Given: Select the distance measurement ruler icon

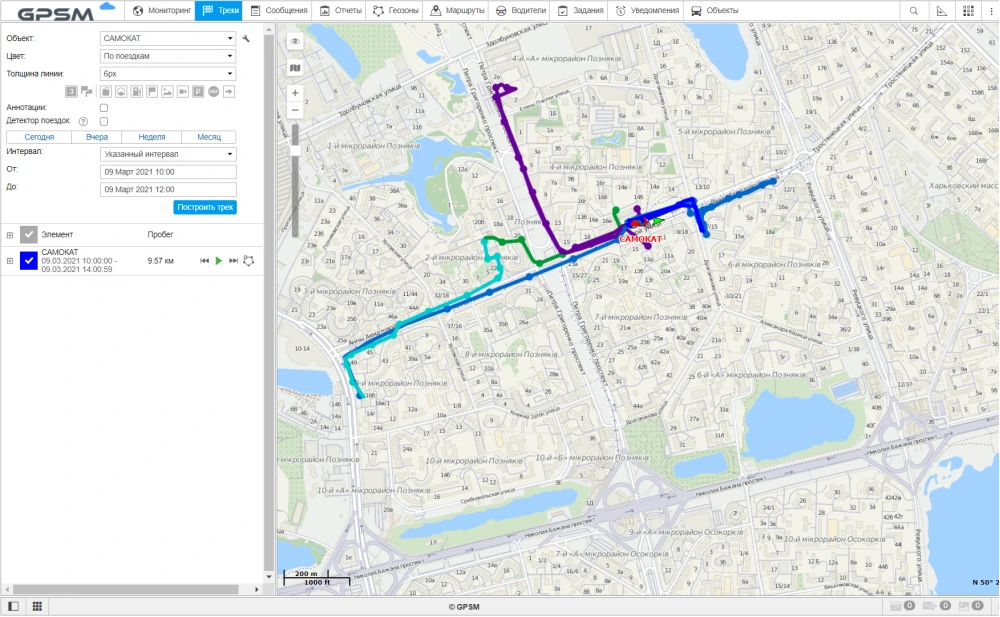Looking at the screenshot, I should pos(942,11).
